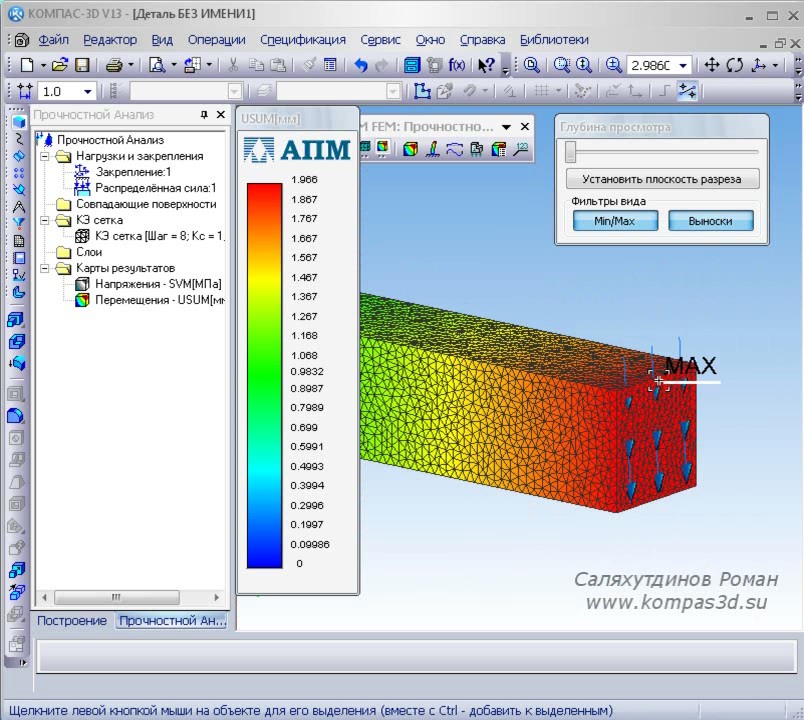Click the fixed support colored column icon in FEM toolbar

click(433, 149)
